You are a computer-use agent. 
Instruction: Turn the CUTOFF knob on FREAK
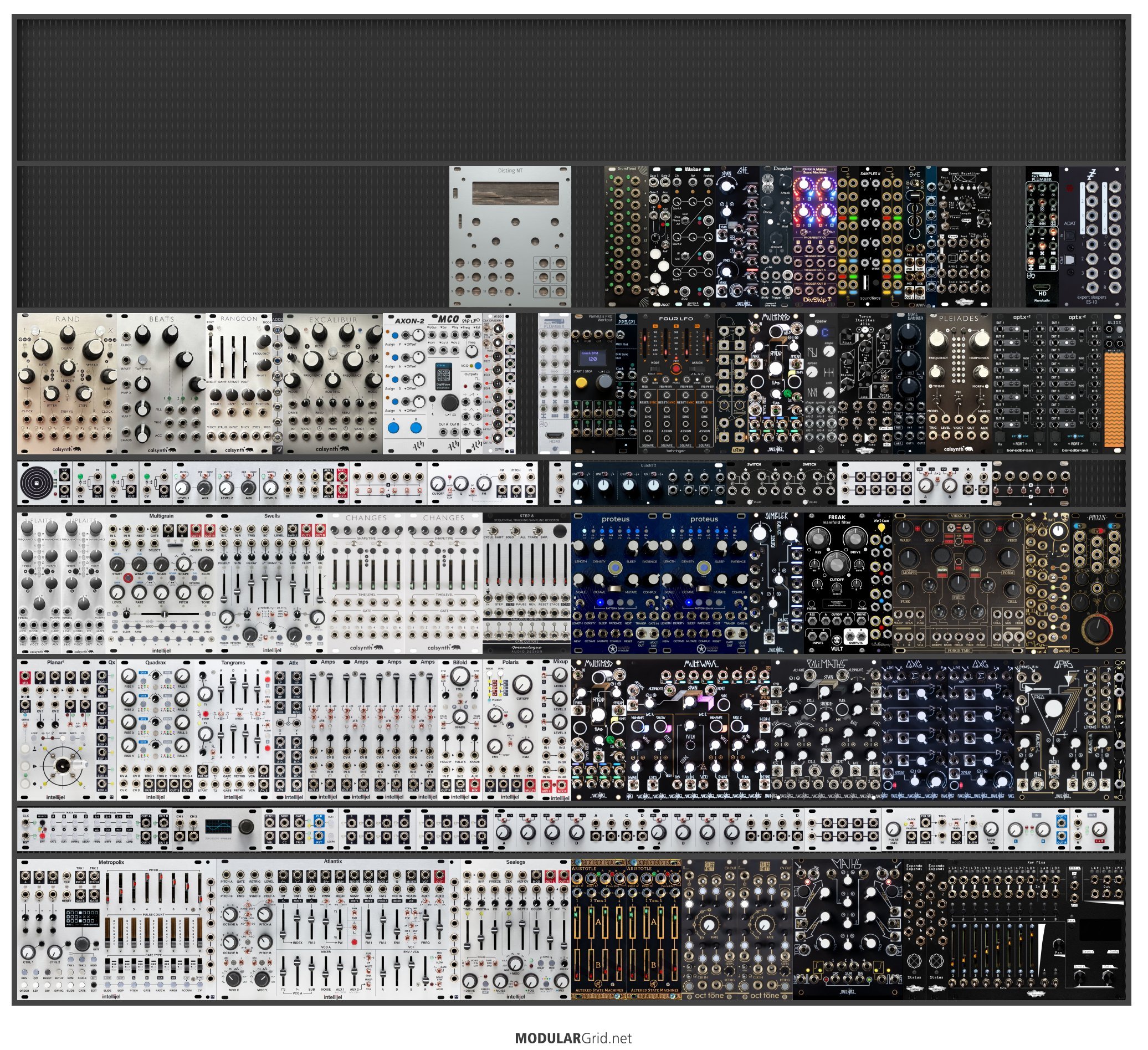tap(836, 563)
